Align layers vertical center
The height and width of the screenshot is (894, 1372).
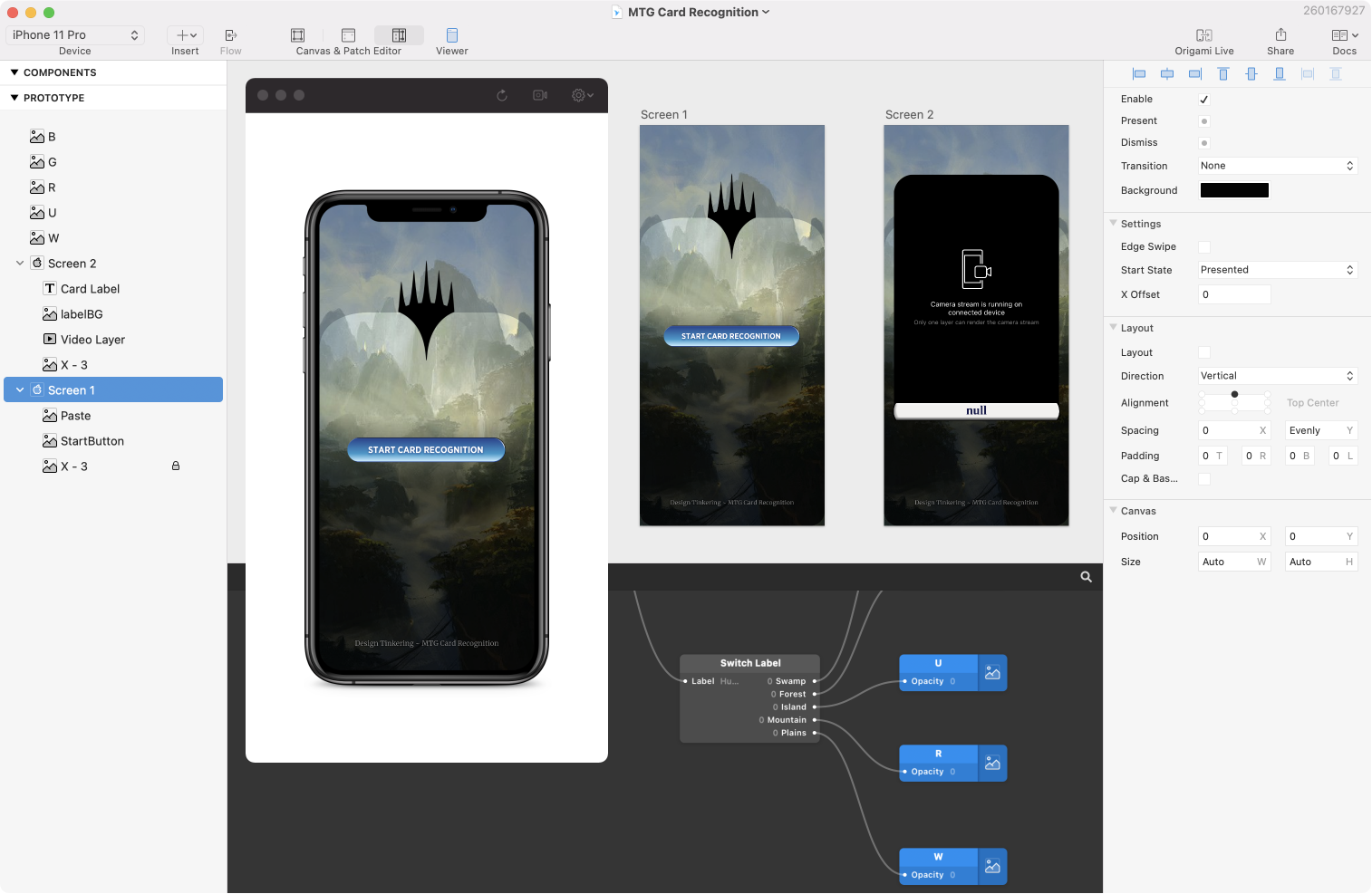(x=1251, y=74)
